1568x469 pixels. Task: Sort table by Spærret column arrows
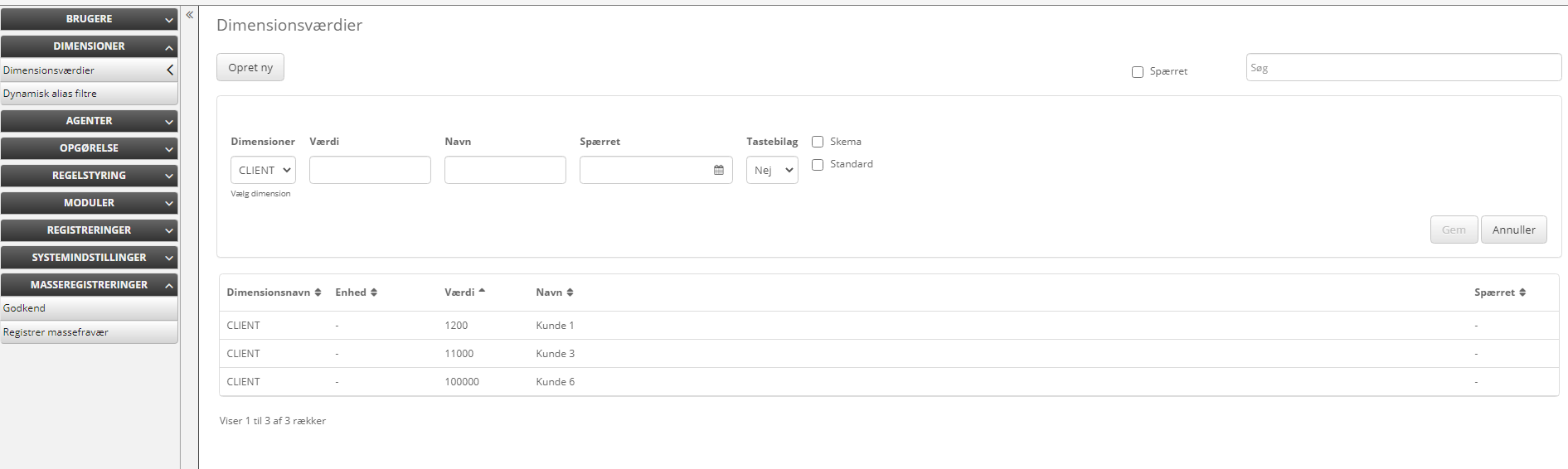pyautogui.click(x=1522, y=293)
